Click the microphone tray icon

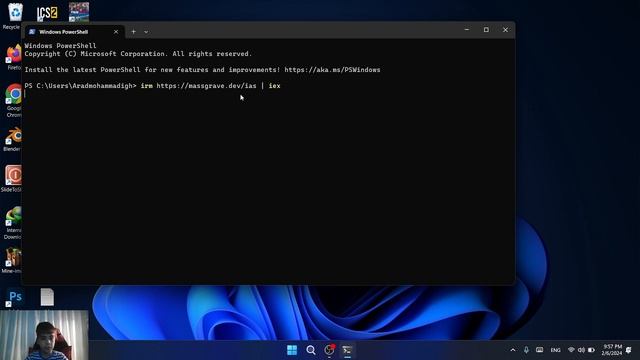pos(526,350)
